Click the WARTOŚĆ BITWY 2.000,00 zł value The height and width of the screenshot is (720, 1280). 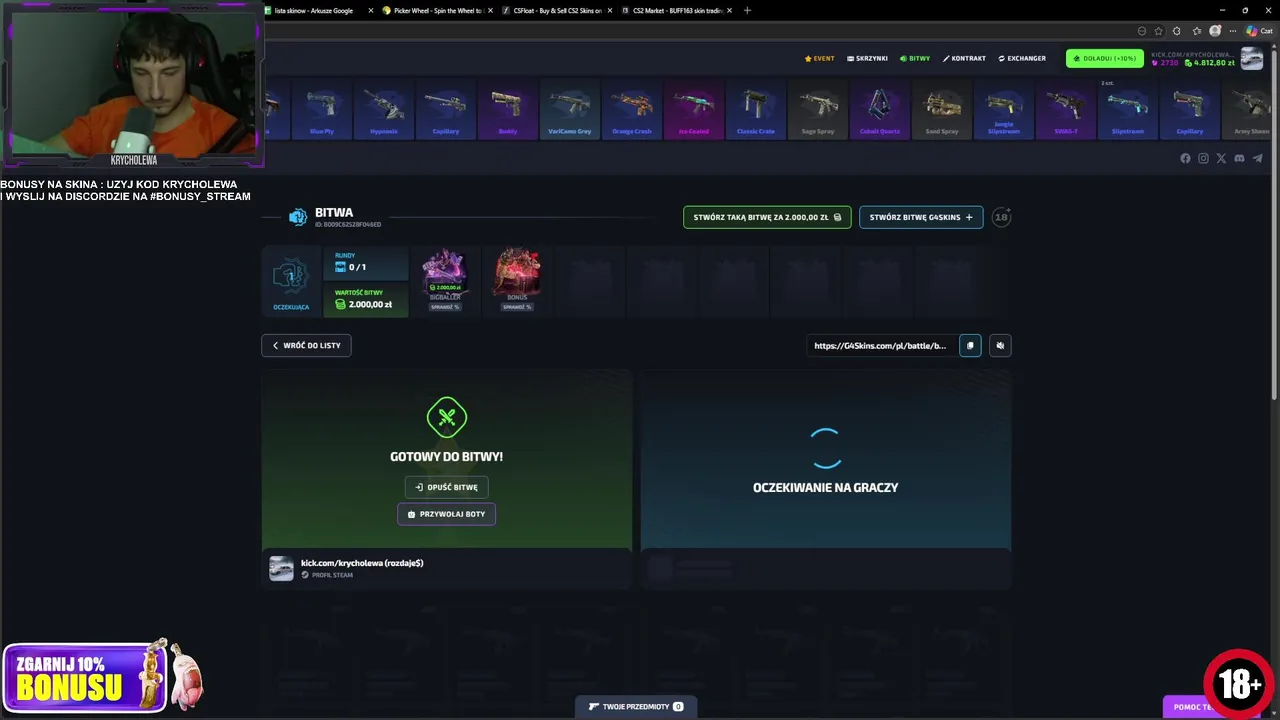point(364,299)
